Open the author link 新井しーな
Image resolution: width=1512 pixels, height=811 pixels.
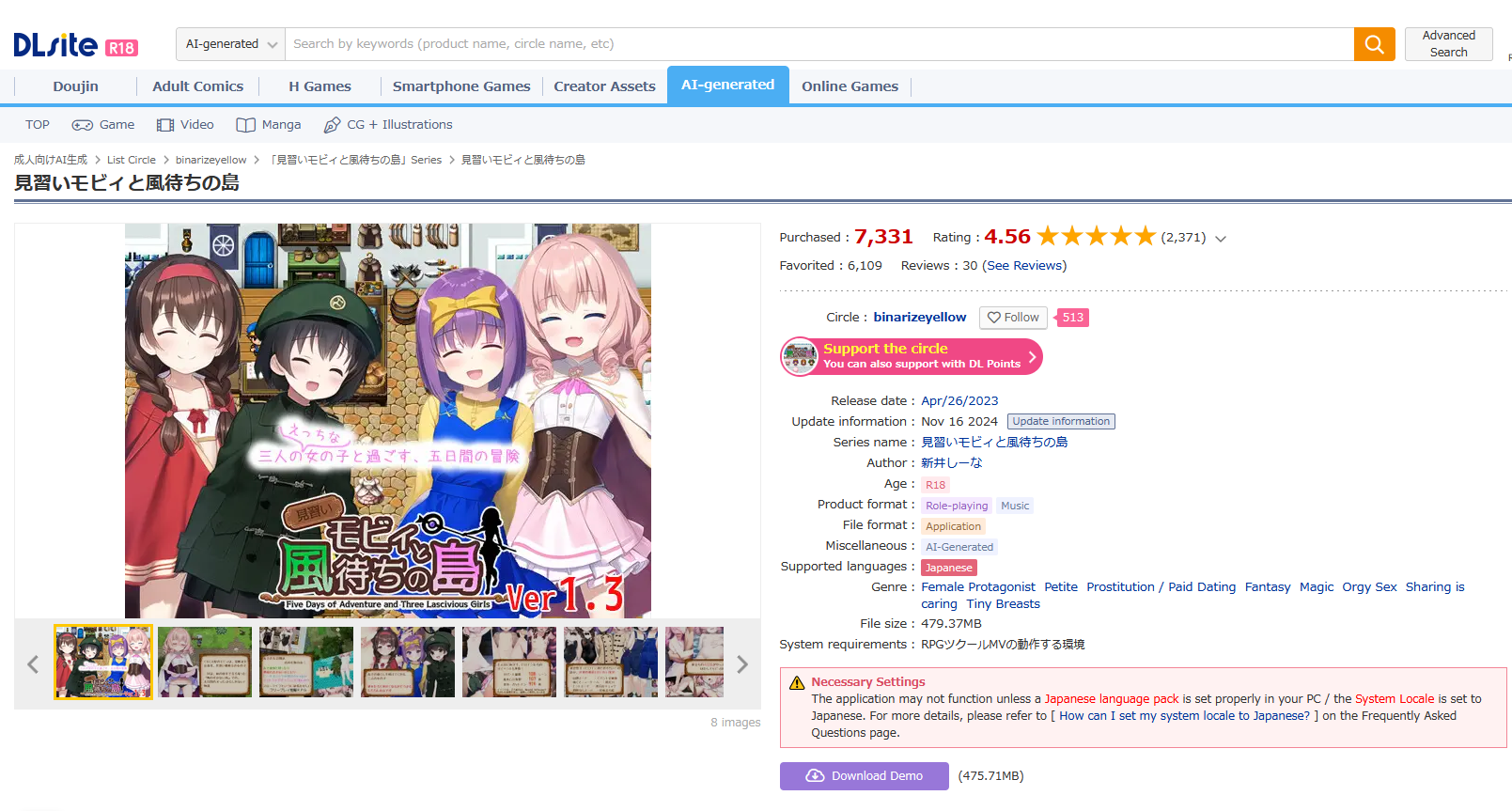click(x=952, y=463)
